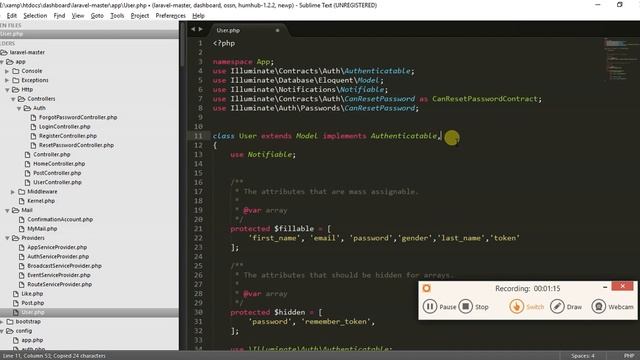This screenshot has width=640, height=360.
Task: Open the Tools menu
Action: 117,16
